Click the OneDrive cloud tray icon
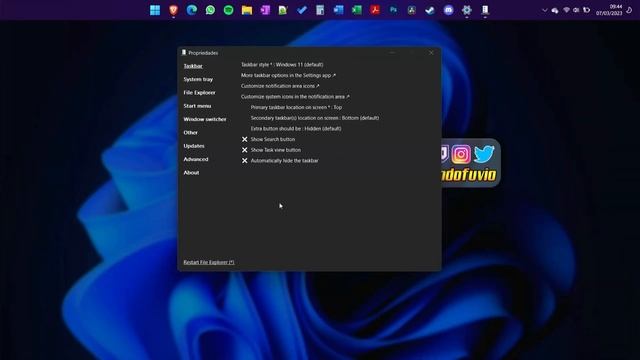This screenshot has height=360, width=640. tap(555, 11)
